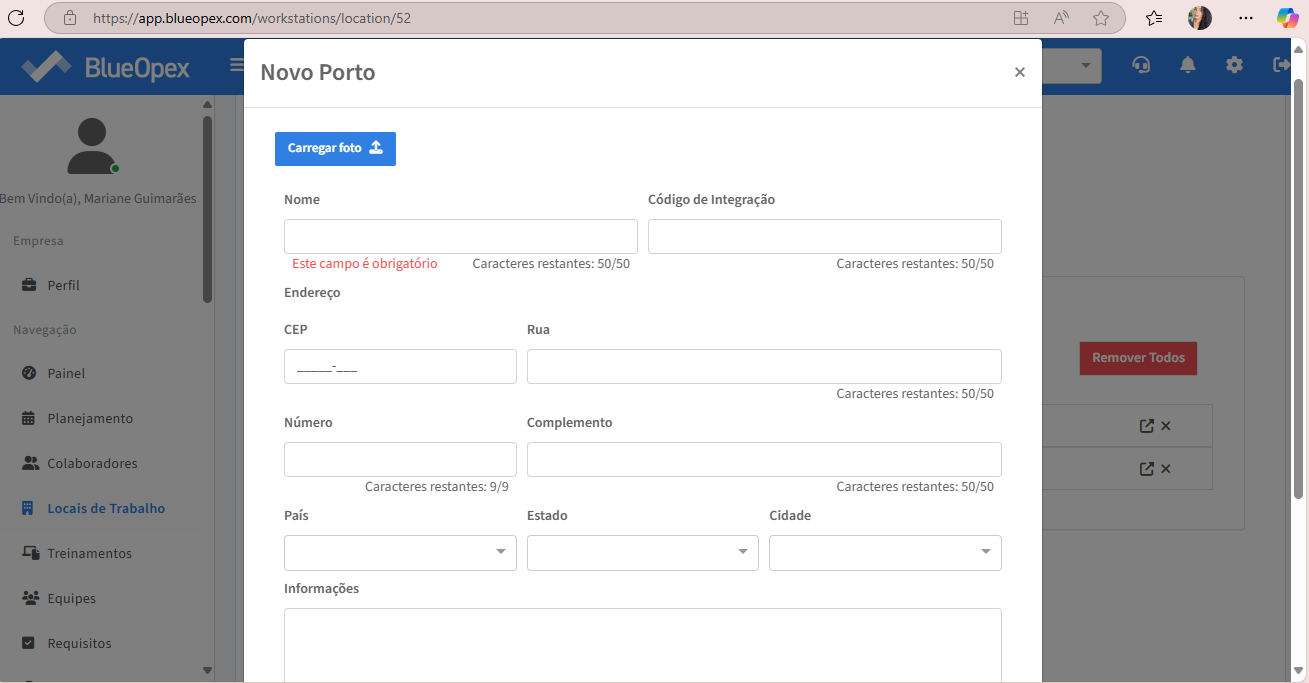Click the Este campo é obrigatório message
The width and height of the screenshot is (1309, 683).
click(365, 263)
